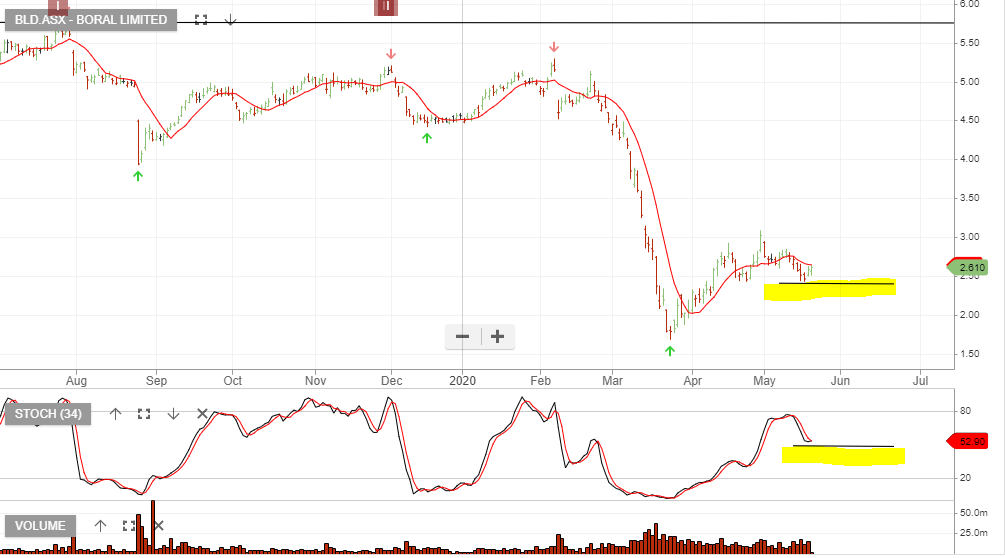
Task: Click the 2020 label on time axis
Action: (x=463, y=381)
